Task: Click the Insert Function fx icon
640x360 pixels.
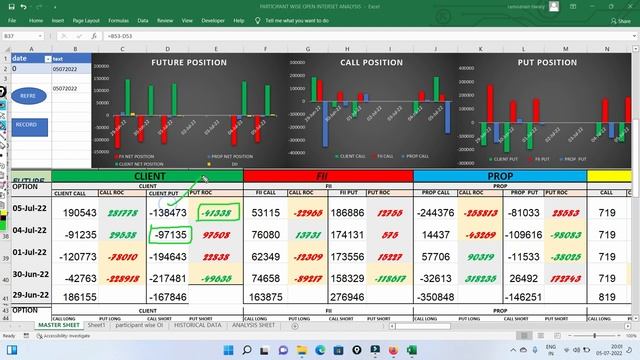Action: click(94, 36)
